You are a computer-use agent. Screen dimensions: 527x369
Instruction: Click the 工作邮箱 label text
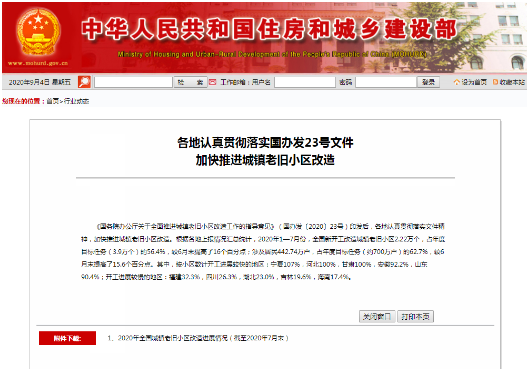(233, 82)
